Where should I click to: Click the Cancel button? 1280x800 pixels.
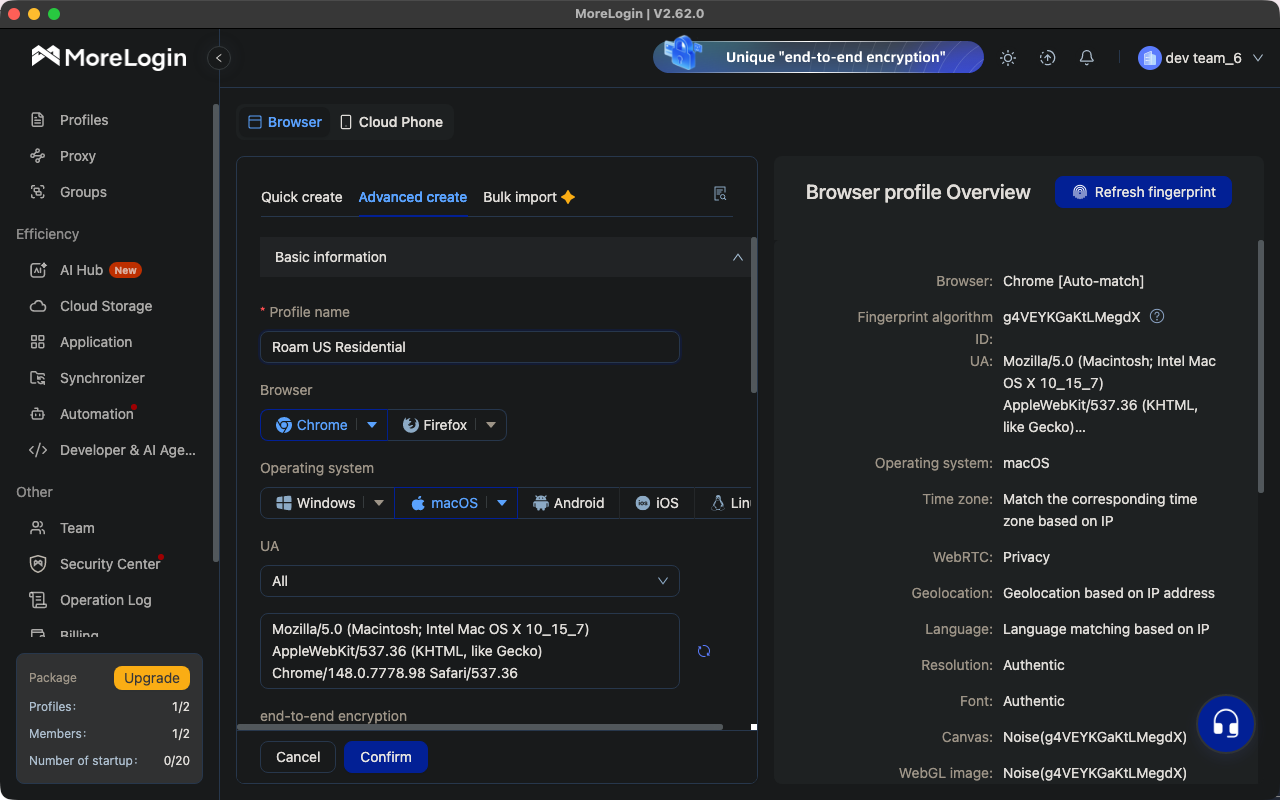[x=298, y=757]
